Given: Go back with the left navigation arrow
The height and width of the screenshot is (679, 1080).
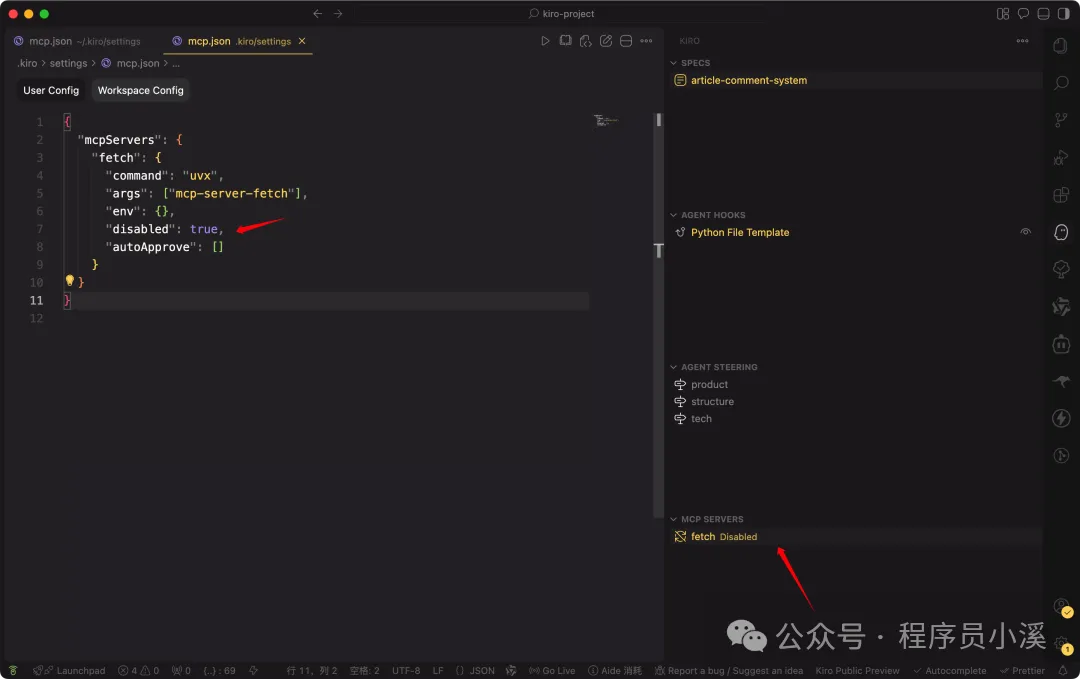Looking at the screenshot, I should [x=318, y=14].
